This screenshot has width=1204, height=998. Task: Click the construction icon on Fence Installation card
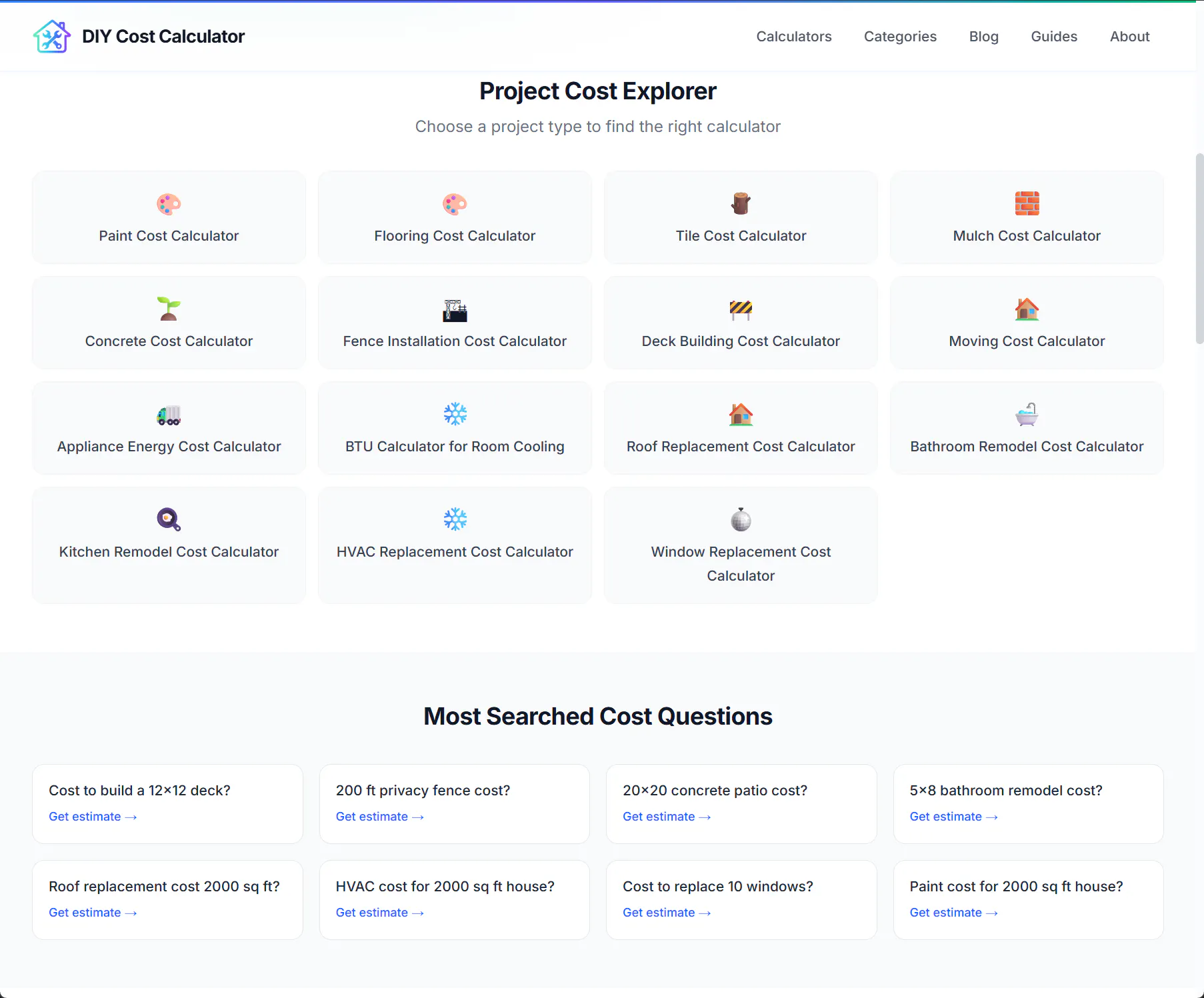(455, 310)
